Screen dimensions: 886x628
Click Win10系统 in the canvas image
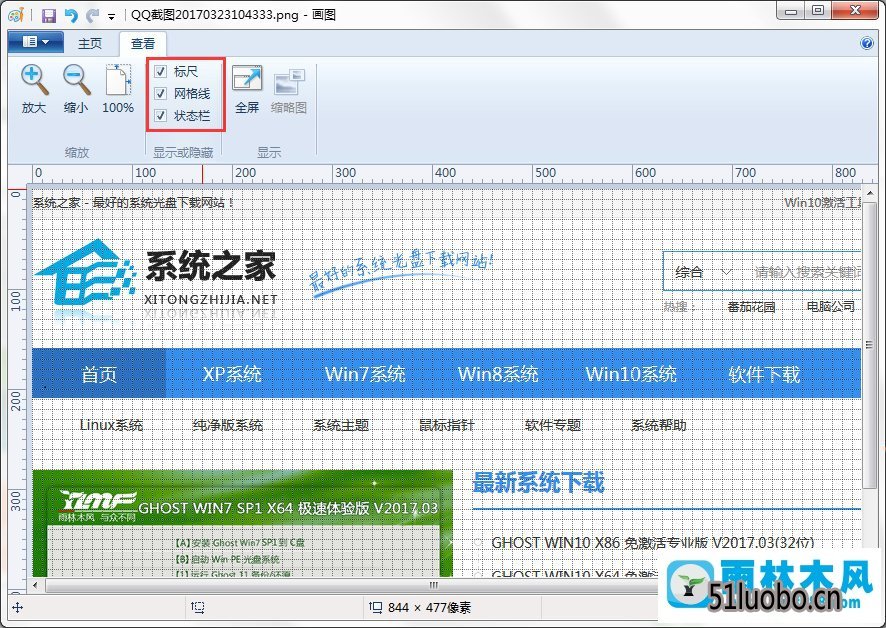pyautogui.click(x=631, y=374)
